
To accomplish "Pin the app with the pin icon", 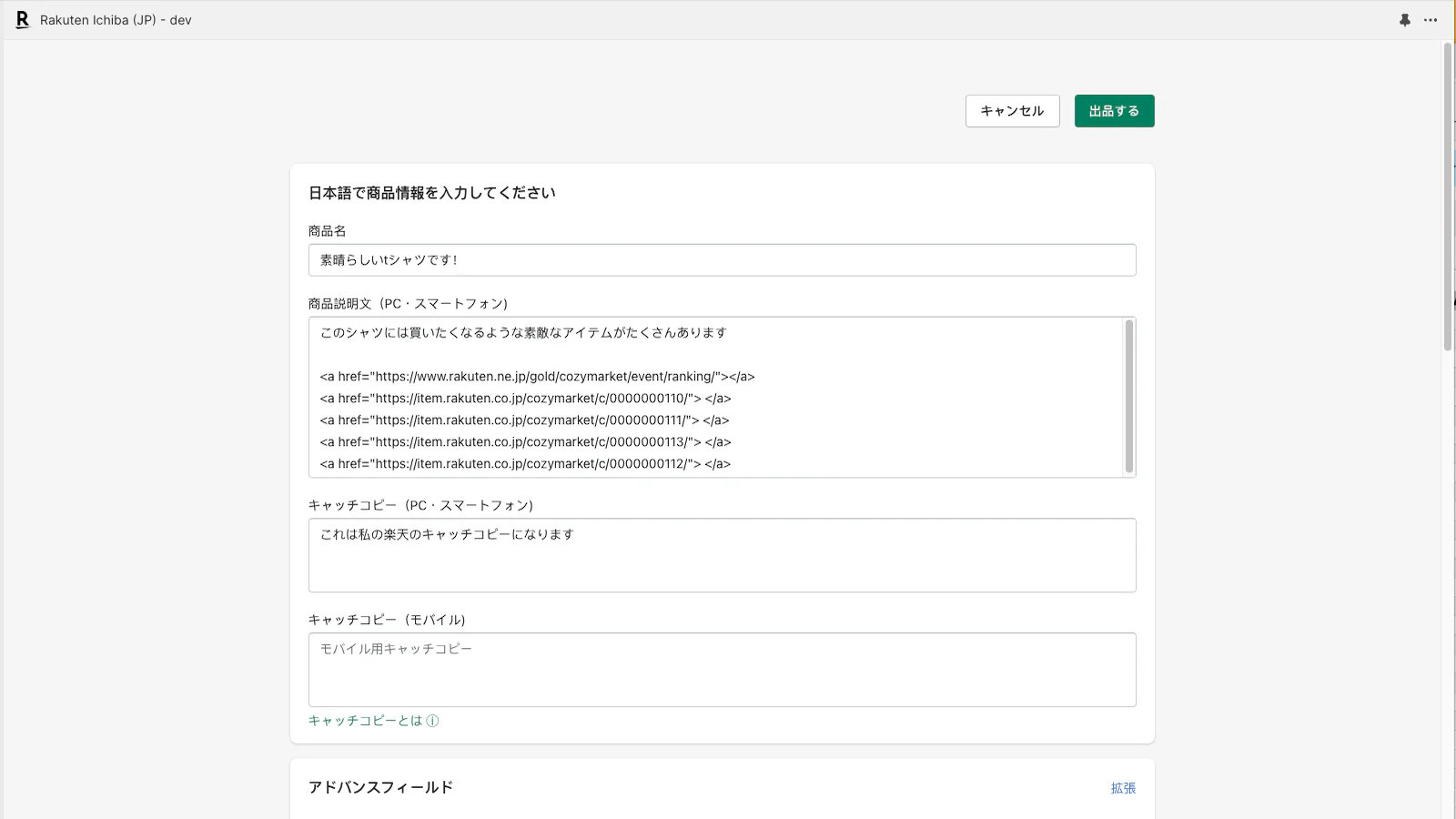I will 1405,20.
